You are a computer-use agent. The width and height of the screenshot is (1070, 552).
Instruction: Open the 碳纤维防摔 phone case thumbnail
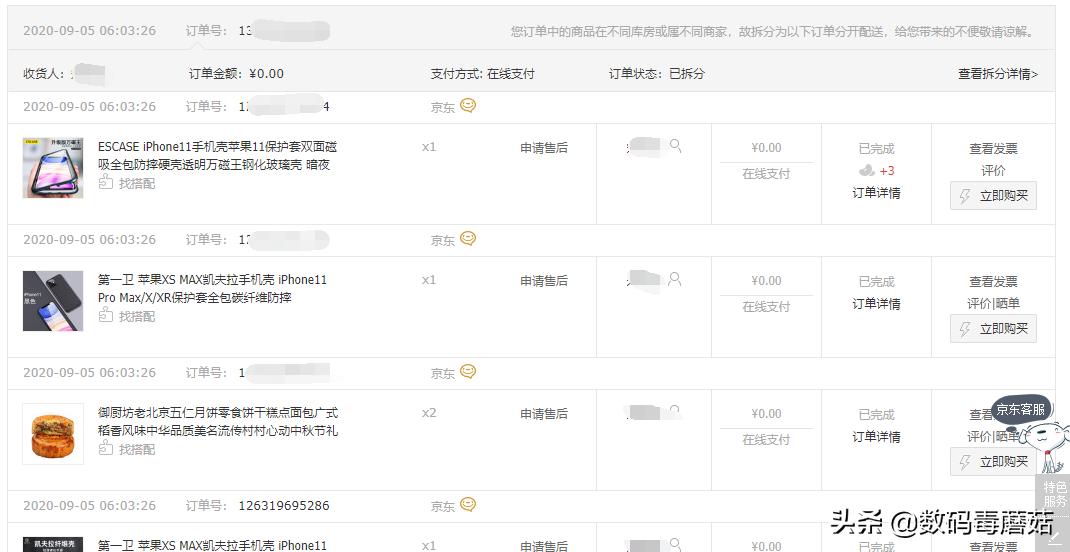[x=53, y=301]
